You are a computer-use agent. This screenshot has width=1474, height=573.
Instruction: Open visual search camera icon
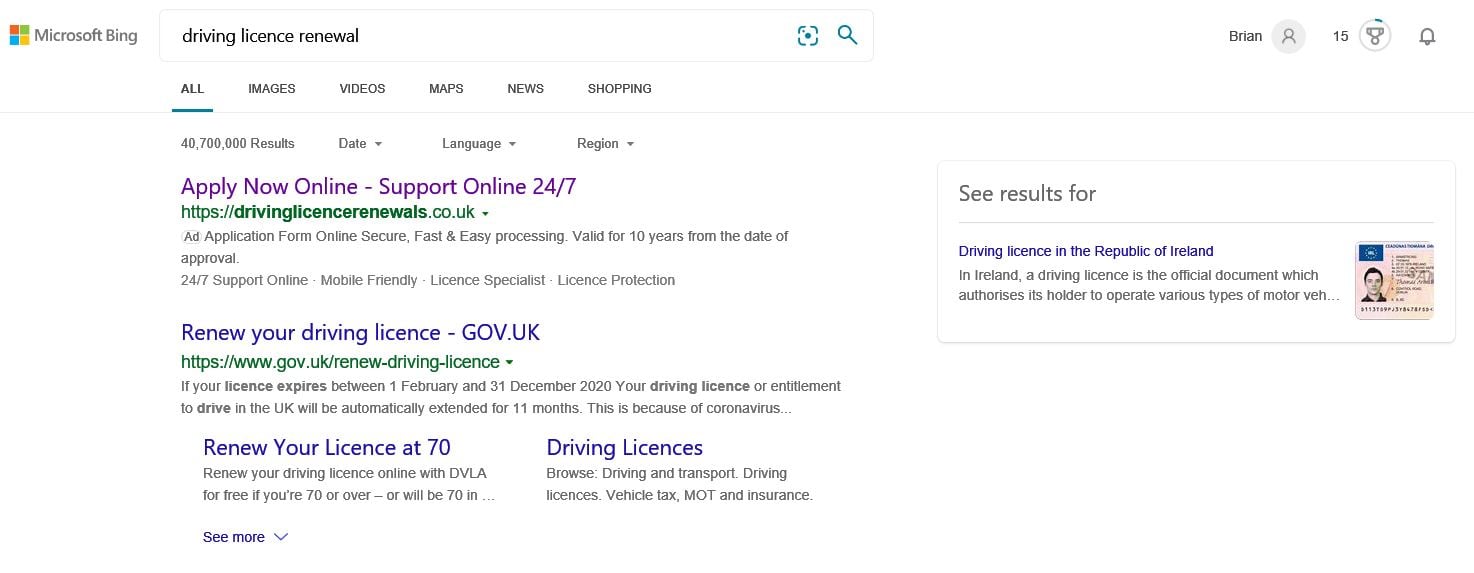tap(808, 36)
